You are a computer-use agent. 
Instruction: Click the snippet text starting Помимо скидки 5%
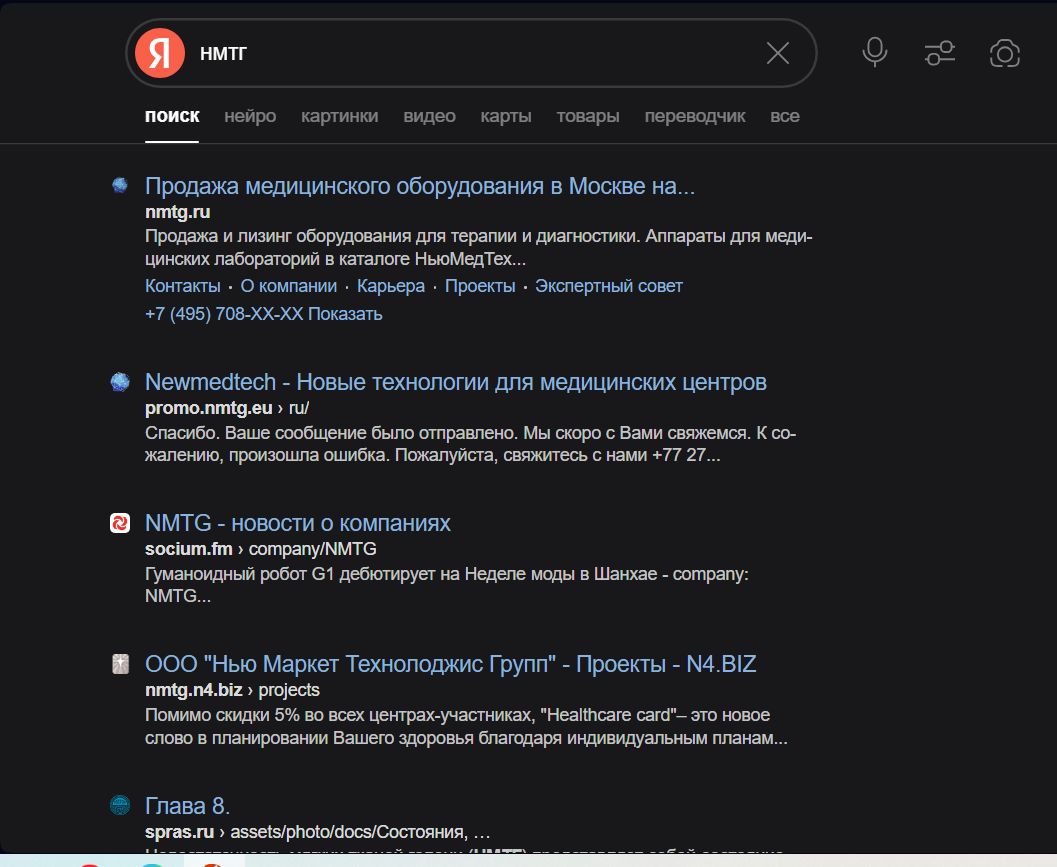466,726
